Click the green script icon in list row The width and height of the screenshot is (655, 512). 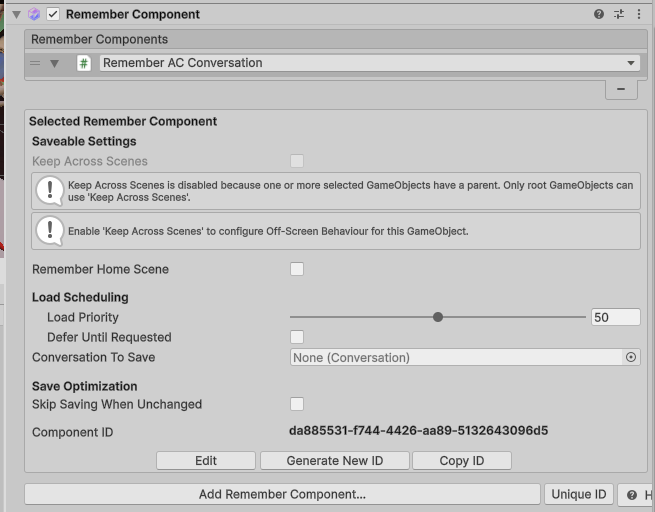(84, 63)
